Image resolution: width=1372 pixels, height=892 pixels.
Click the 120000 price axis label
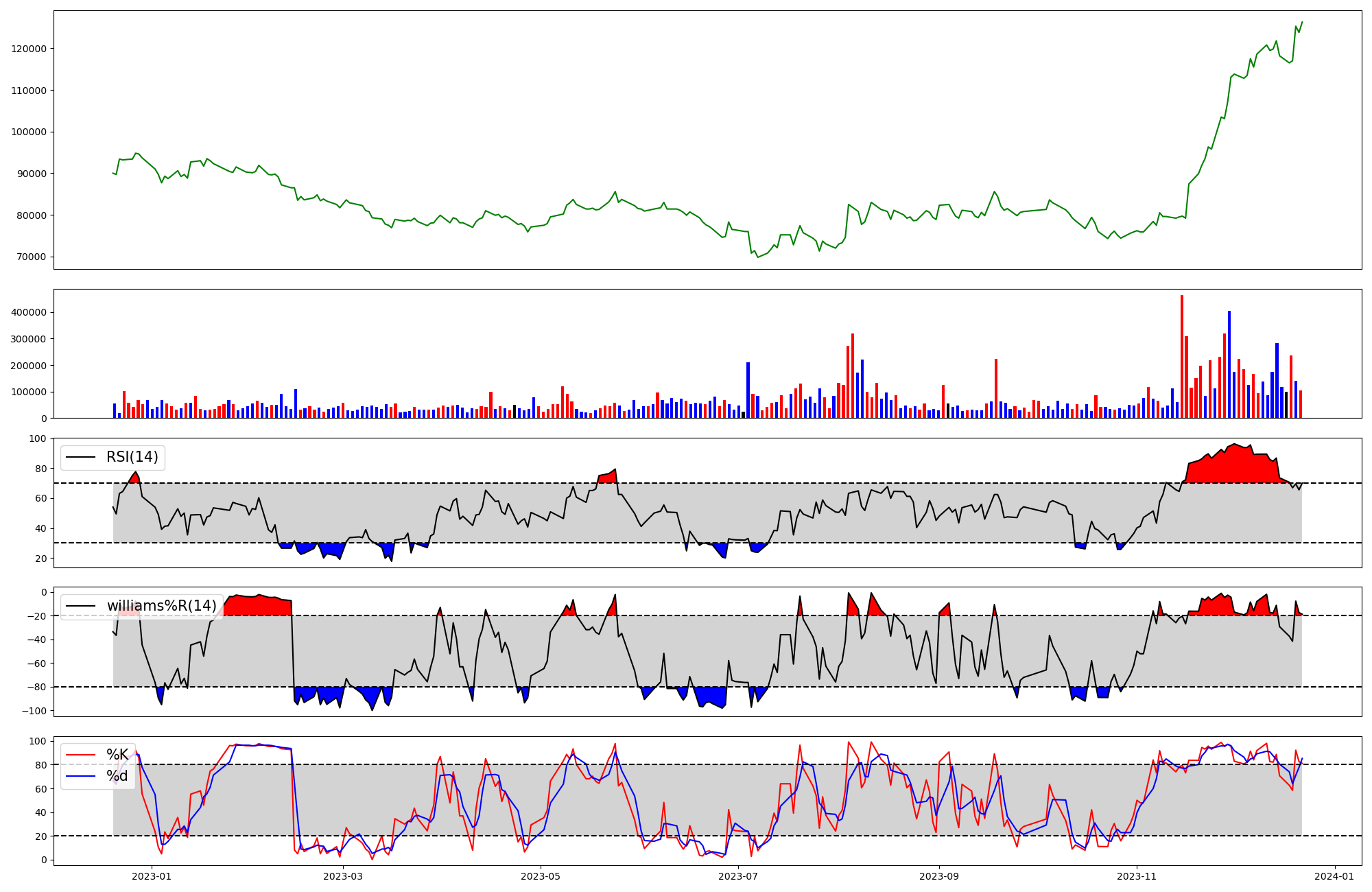pyautogui.click(x=29, y=49)
